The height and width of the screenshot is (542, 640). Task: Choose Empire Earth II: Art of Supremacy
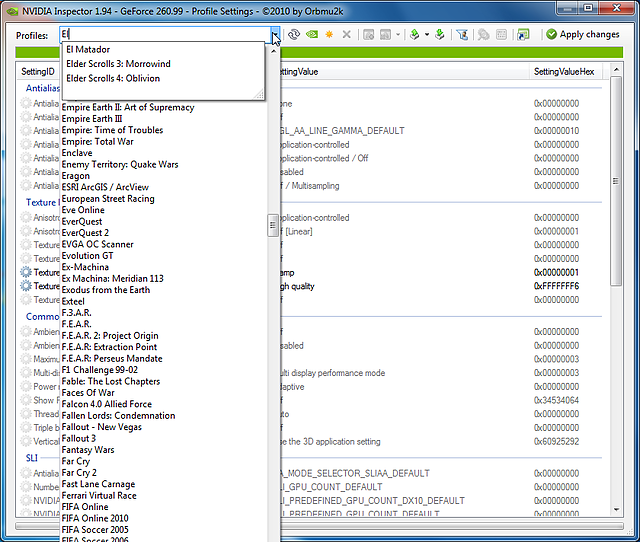coord(128,107)
